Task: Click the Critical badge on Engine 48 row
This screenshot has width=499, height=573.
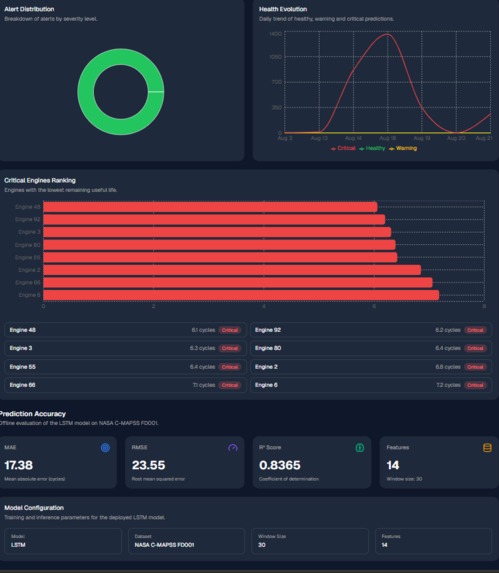Action: pyautogui.click(x=230, y=330)
